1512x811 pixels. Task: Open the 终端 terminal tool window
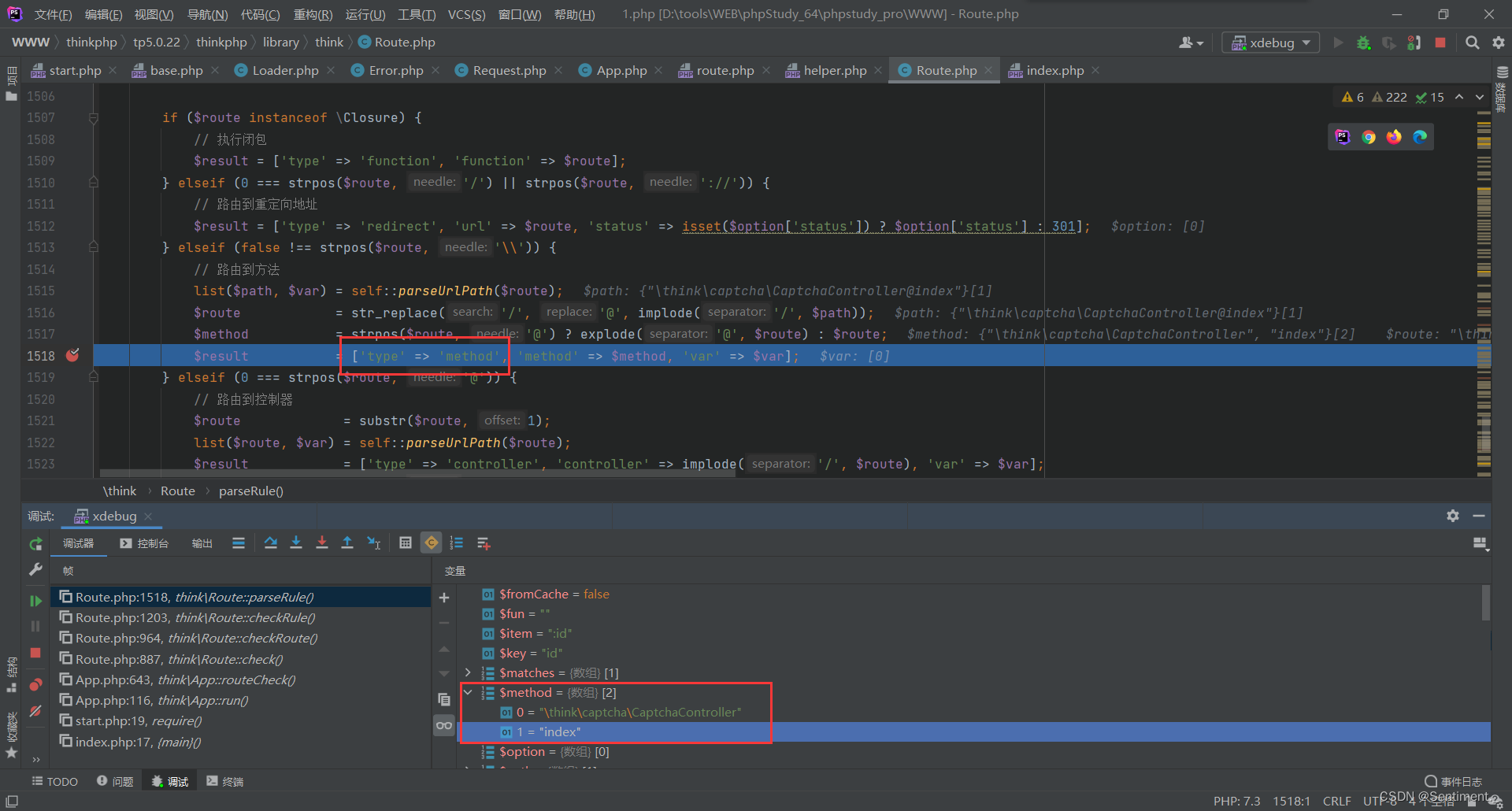tap(225, 781)
